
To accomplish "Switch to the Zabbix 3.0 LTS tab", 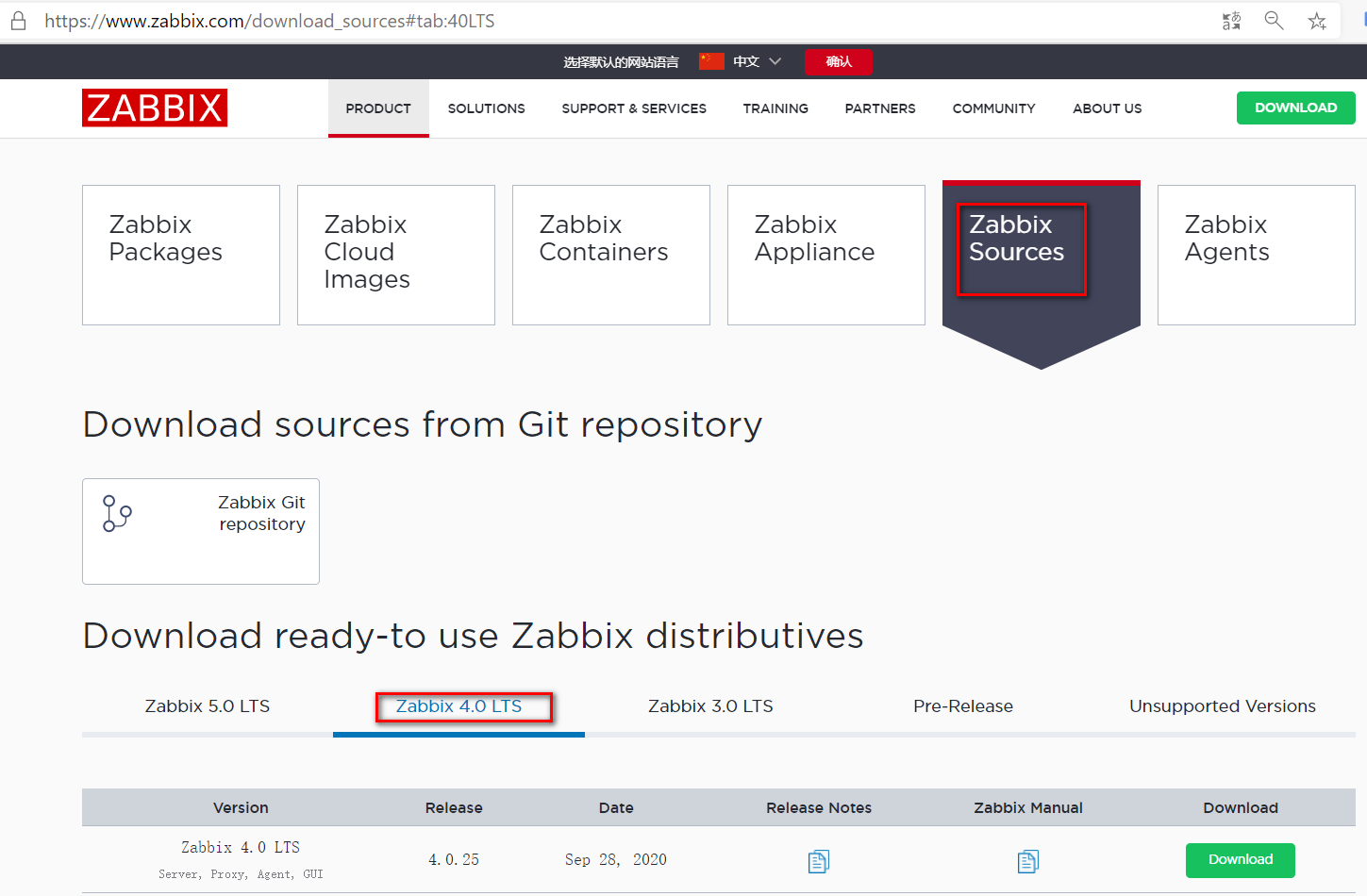I will pyautogui.click(x=710, y=706).
